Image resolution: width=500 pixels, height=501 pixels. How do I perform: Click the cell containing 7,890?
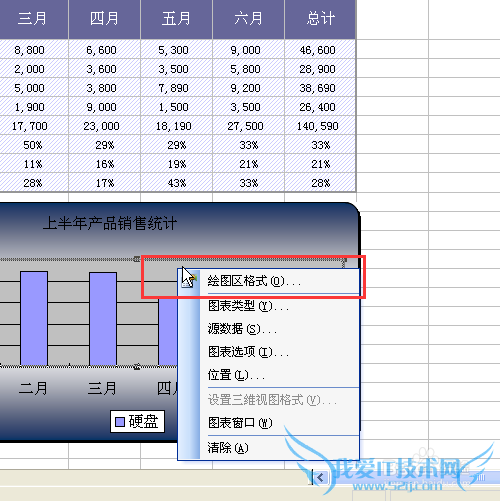tap(176, 88)
